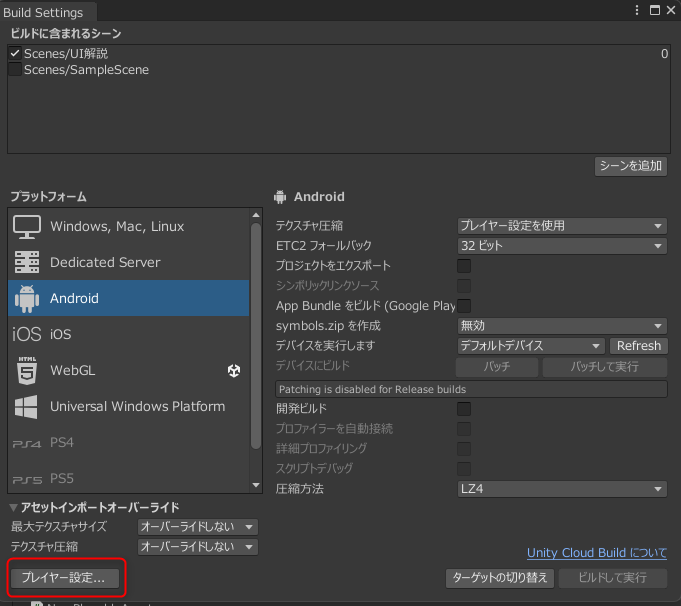Open the Build Settings window options menu

click(637, 10)
